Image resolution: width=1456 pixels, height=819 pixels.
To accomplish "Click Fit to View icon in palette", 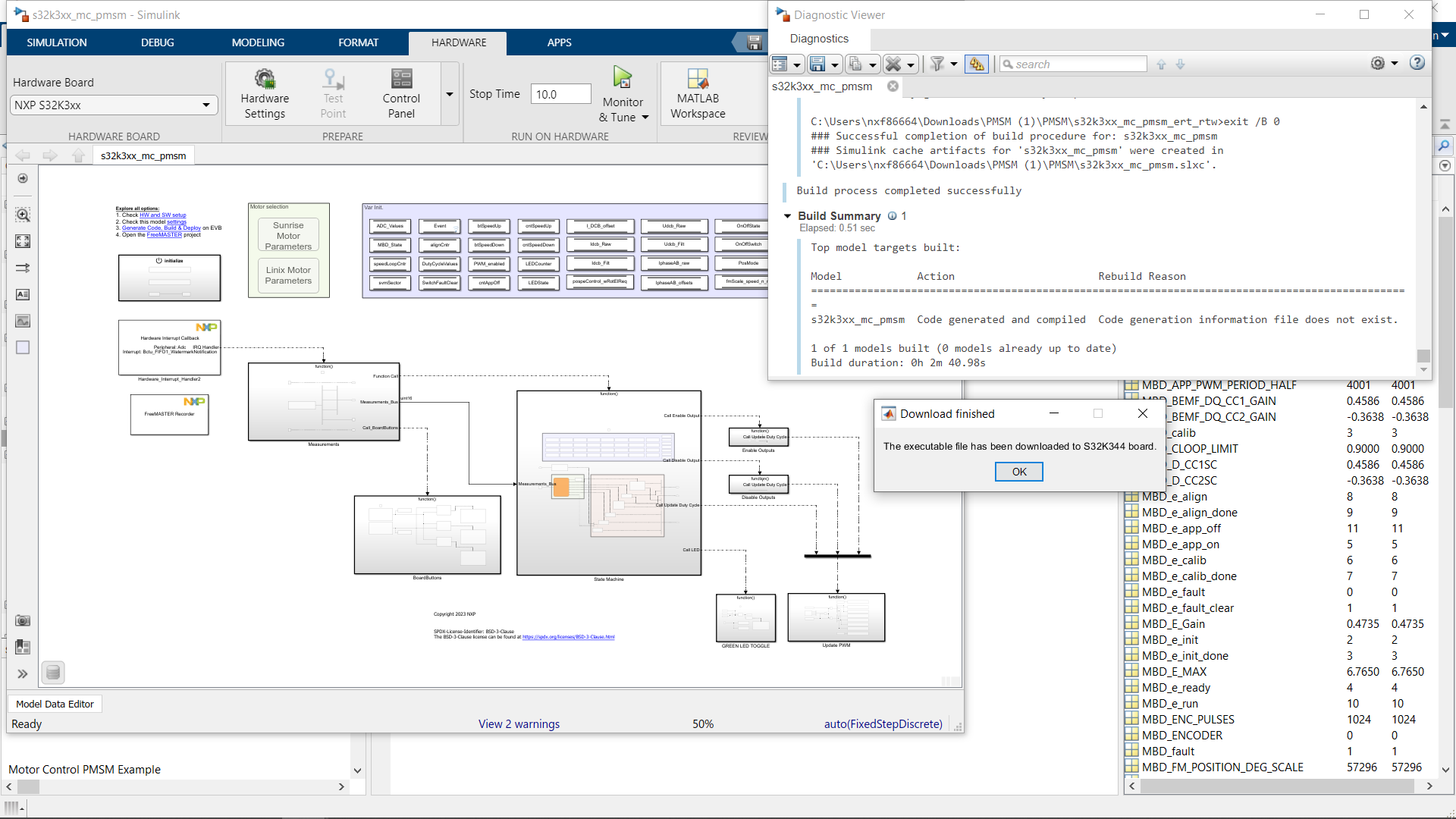I will click(23, 241).
